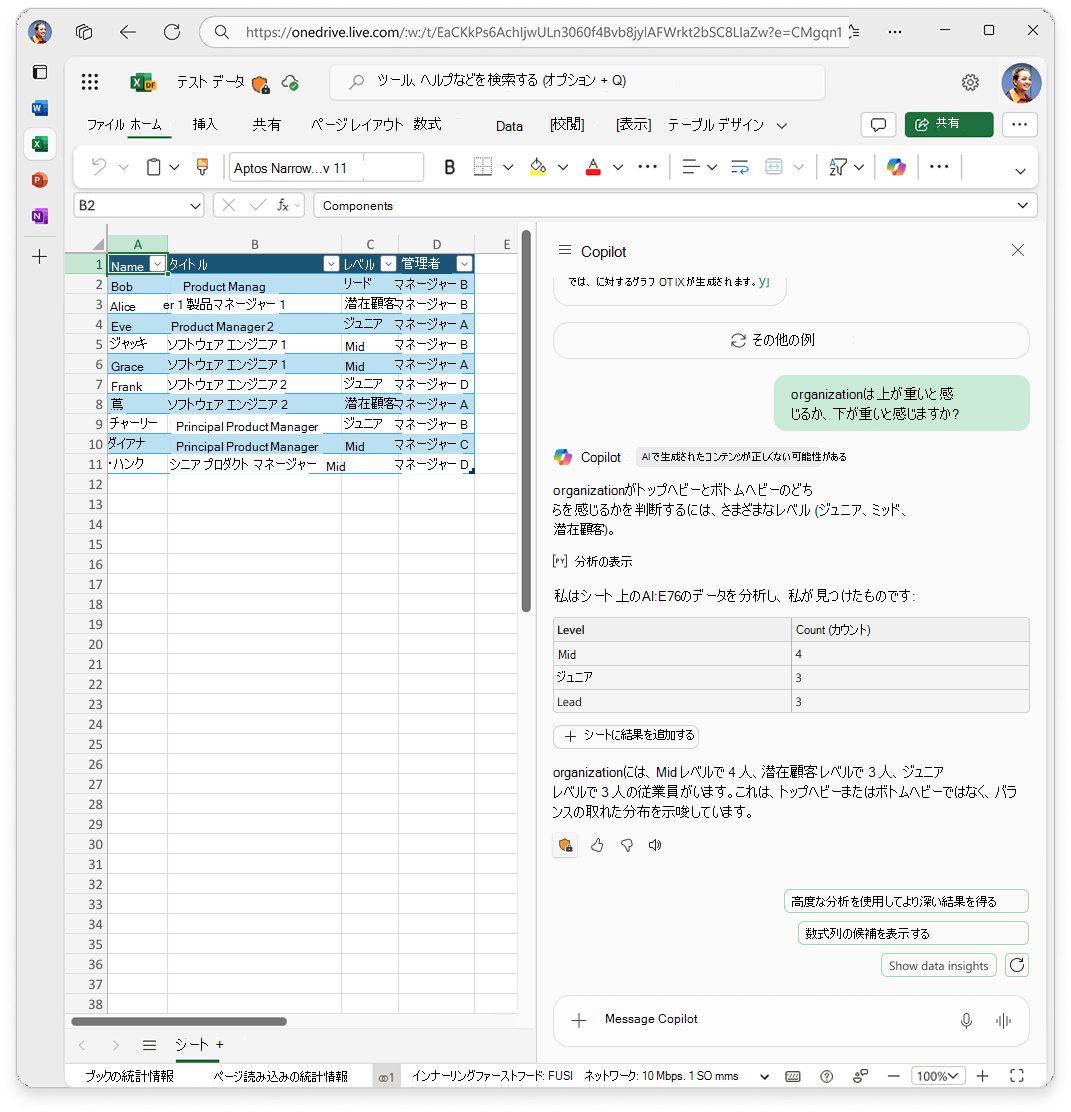Screen dimensions: 1071x1112
Task: Go back in the browser
Action: [128, 32]
